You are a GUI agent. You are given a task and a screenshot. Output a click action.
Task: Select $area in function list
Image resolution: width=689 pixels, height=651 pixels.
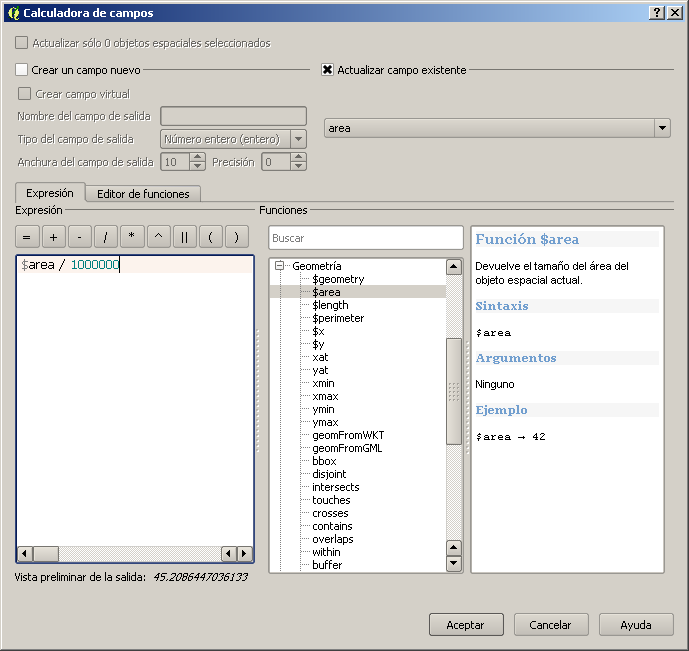click(326, 292)
